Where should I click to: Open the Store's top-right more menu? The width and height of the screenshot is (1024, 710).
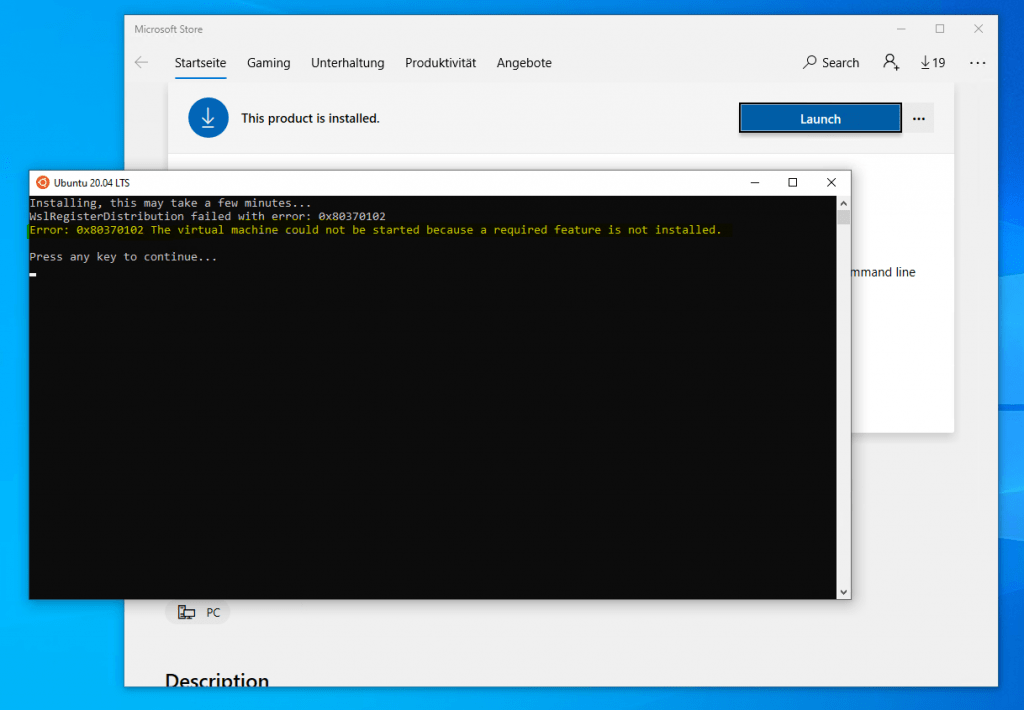tap(978, 63)
